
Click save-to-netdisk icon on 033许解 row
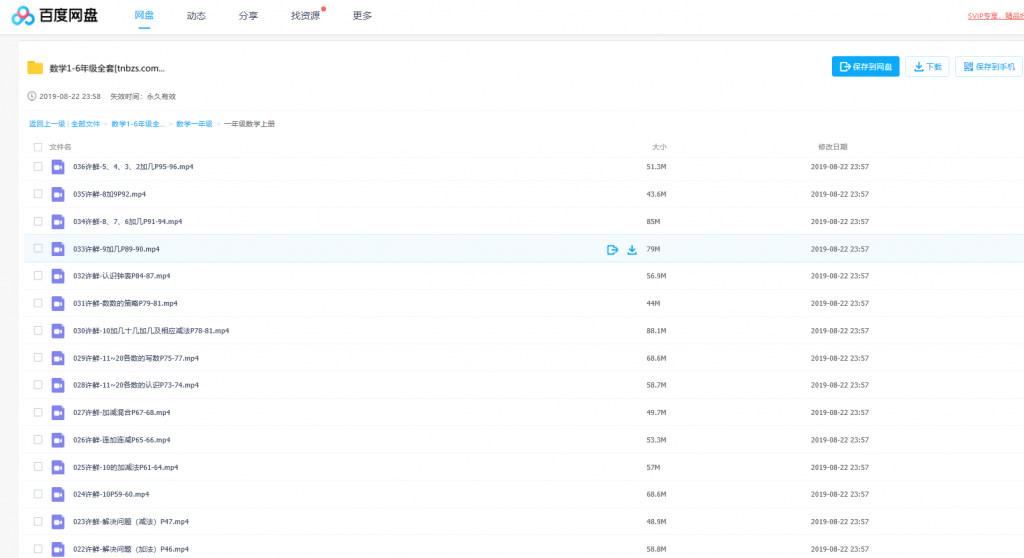(x=612, y=249)
